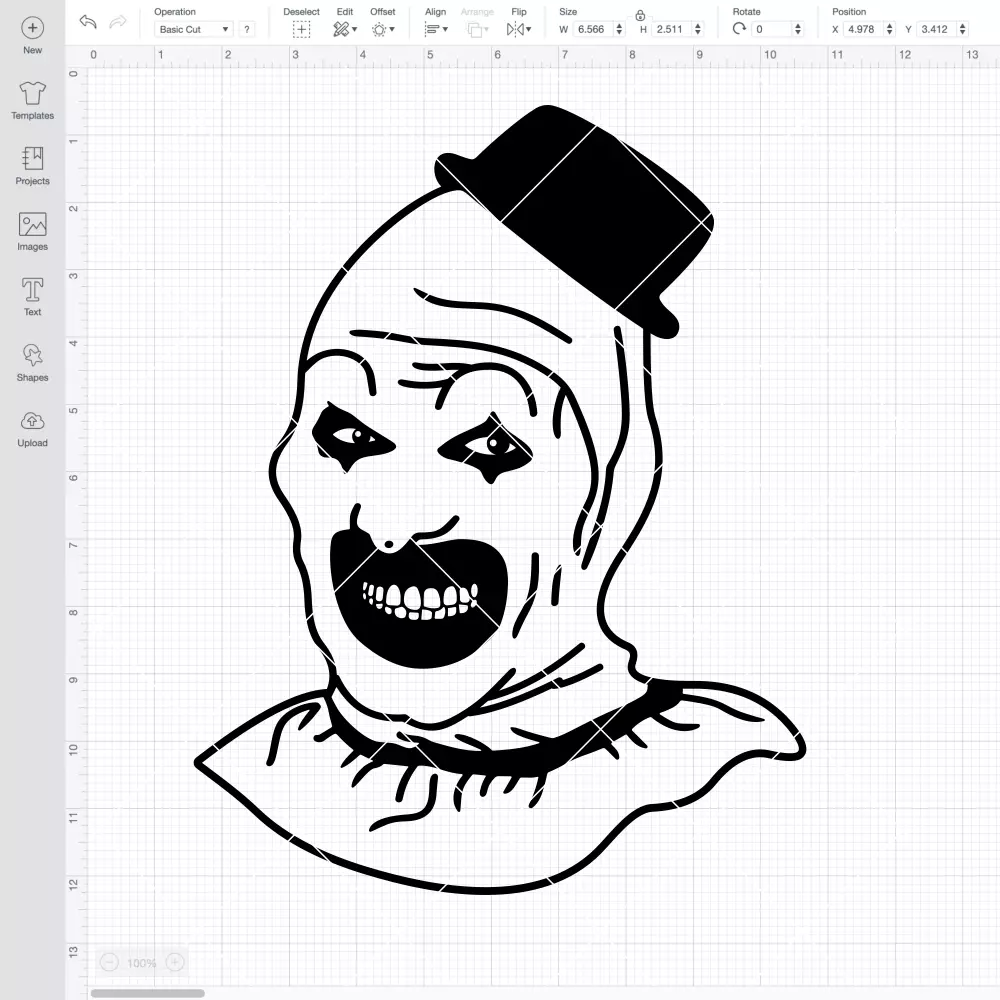The image size is (1000, 1000).
Task: Click the Operation help question mark
Action: pos(247,29)
